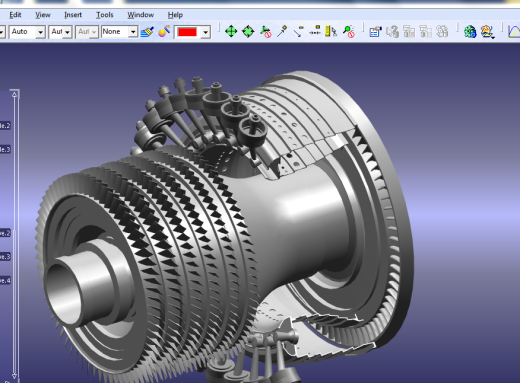The image size is (520, 383).
Task: Click the up arrow of tree scrollbar
Action: coord(14,95)
